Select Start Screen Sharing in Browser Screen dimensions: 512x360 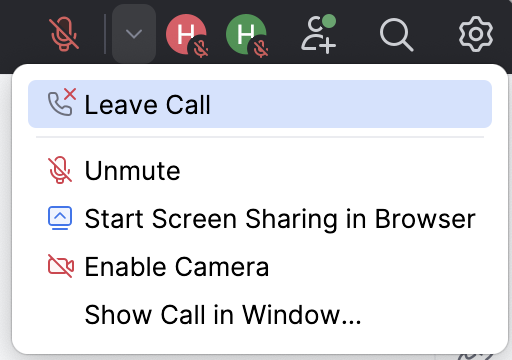point(260,219)
